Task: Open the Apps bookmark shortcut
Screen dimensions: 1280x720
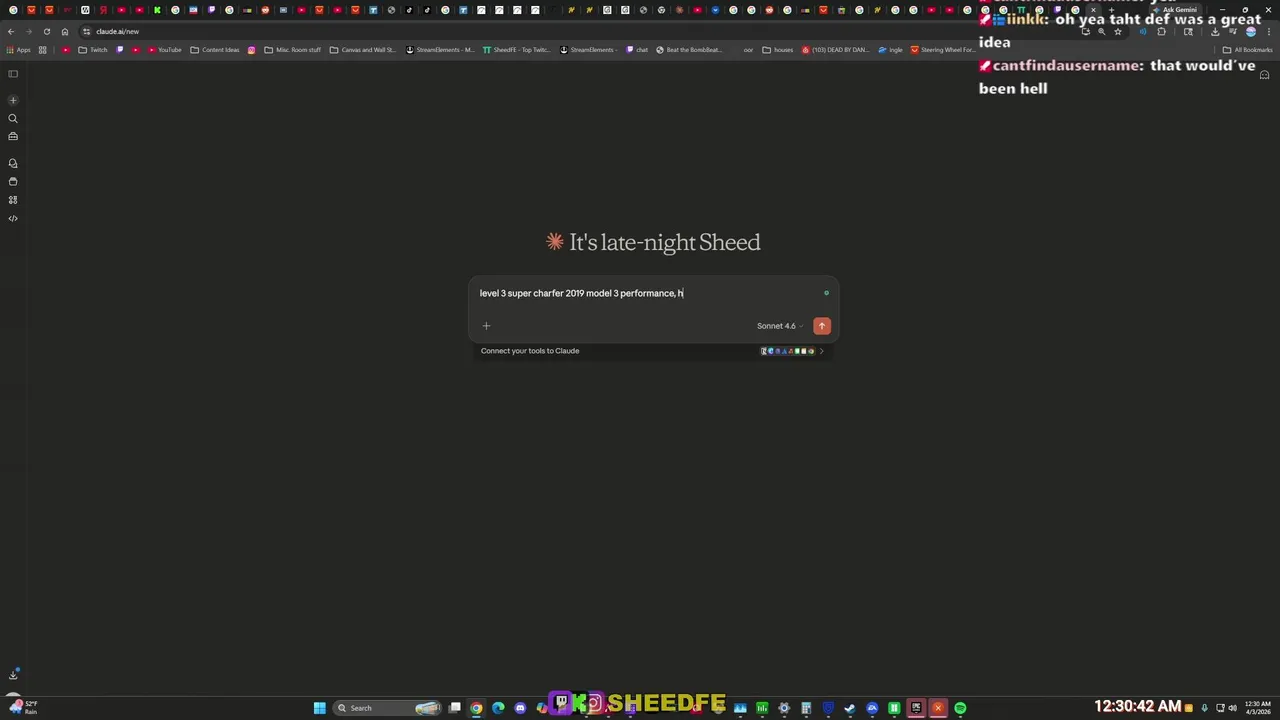Action: click(19, 50)
